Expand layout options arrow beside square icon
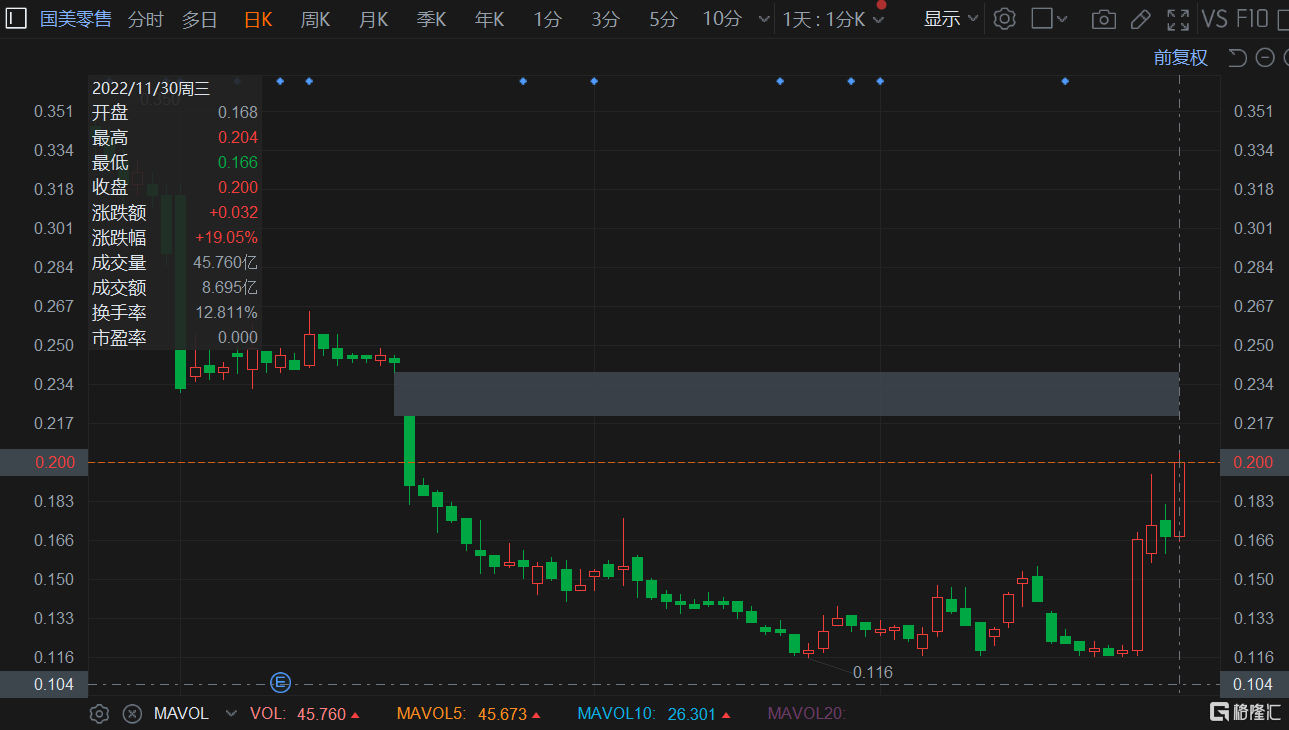Image resolution: width=1289 pixels, height=730 pixels. (1062, 20)
